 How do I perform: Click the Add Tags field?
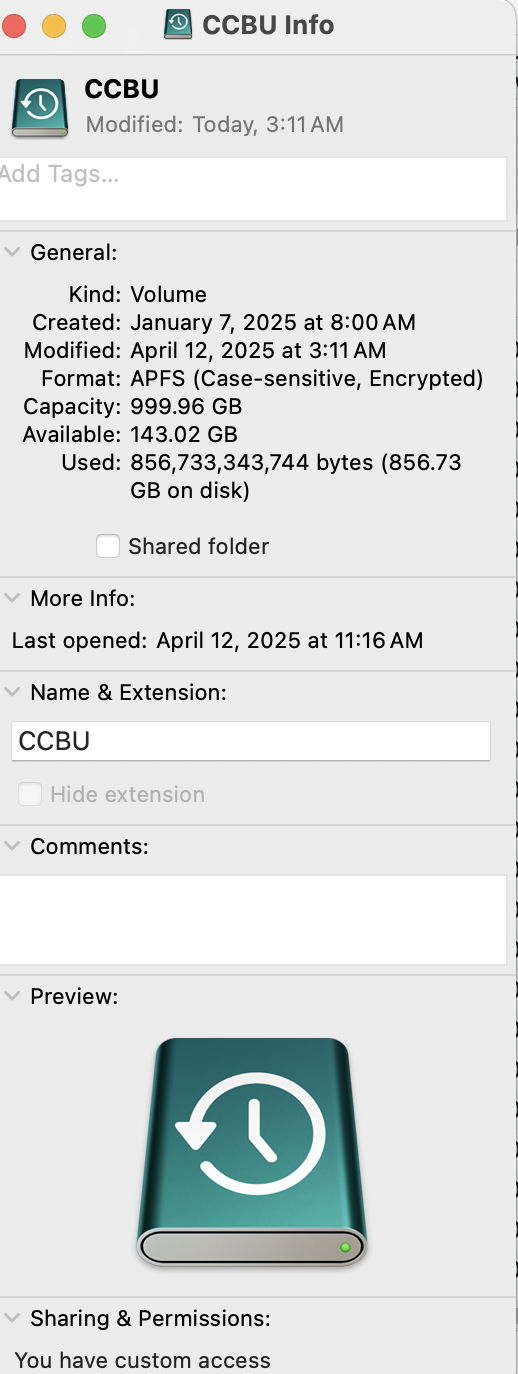coord(253,189)
